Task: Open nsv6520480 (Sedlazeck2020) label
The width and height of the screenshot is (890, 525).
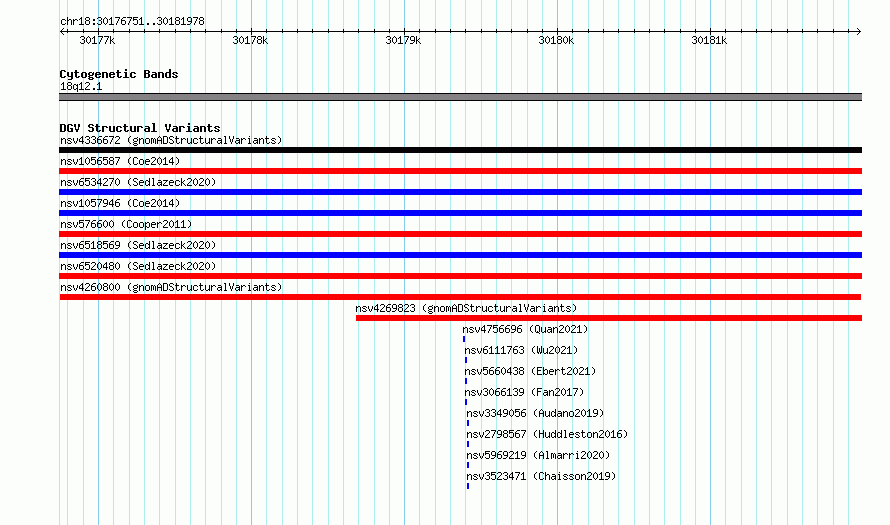Action: tap(138, 266)
